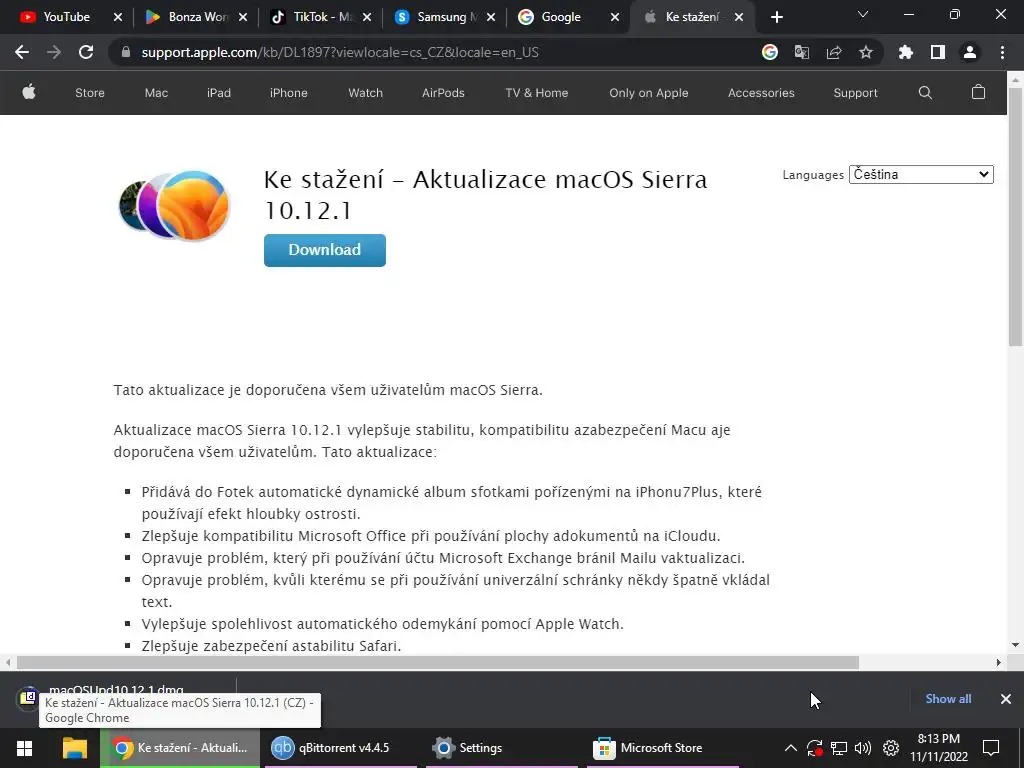Screen dimensions: 1024x768
Task: Close the downloads bar
Action: point(1006,699)
